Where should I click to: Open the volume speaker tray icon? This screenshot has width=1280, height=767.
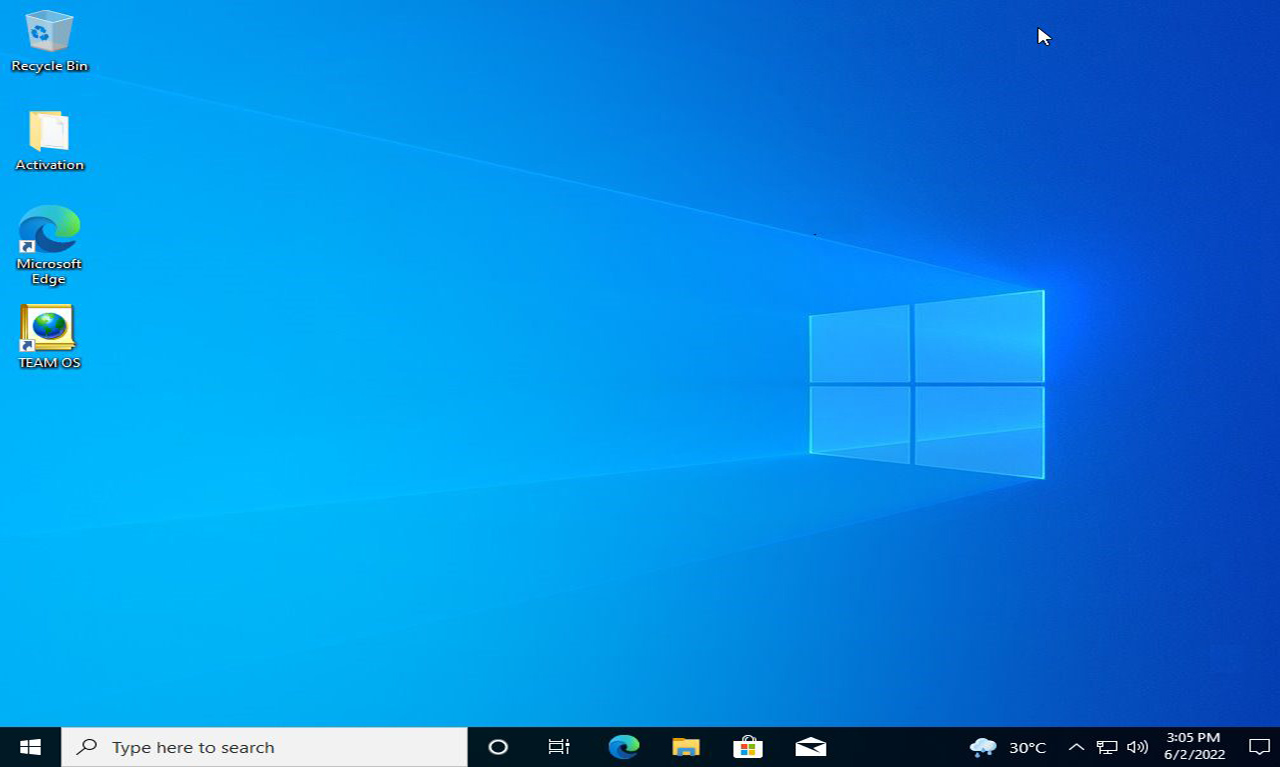1137,747
